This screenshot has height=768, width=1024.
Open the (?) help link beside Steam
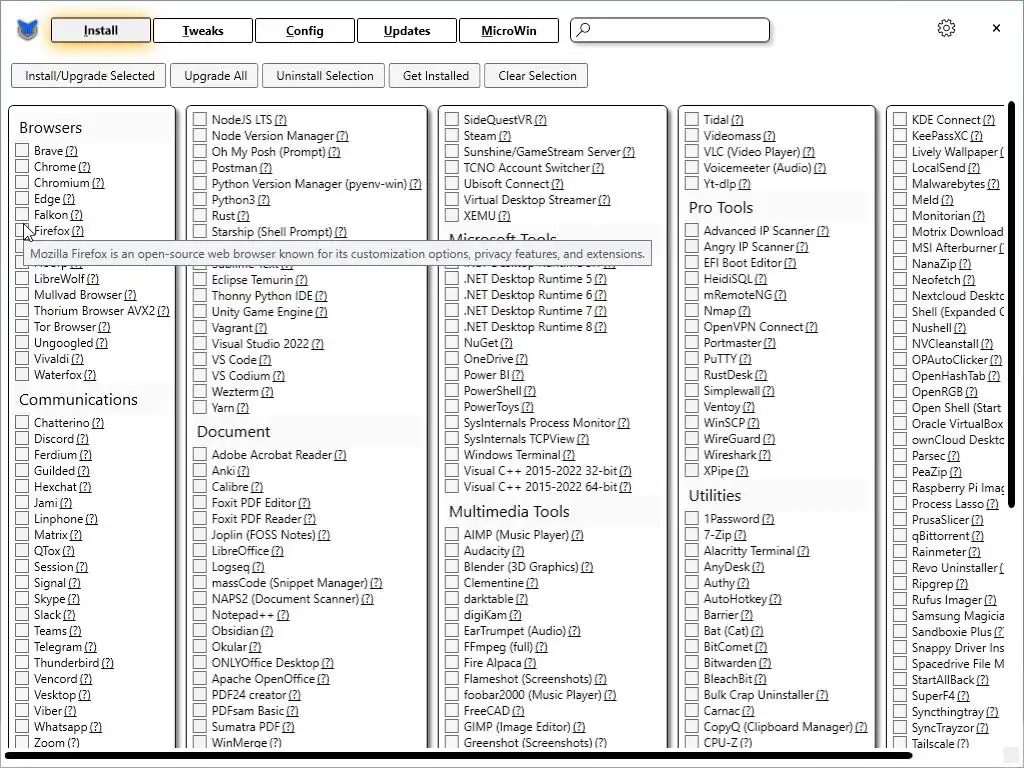[505, 136]
